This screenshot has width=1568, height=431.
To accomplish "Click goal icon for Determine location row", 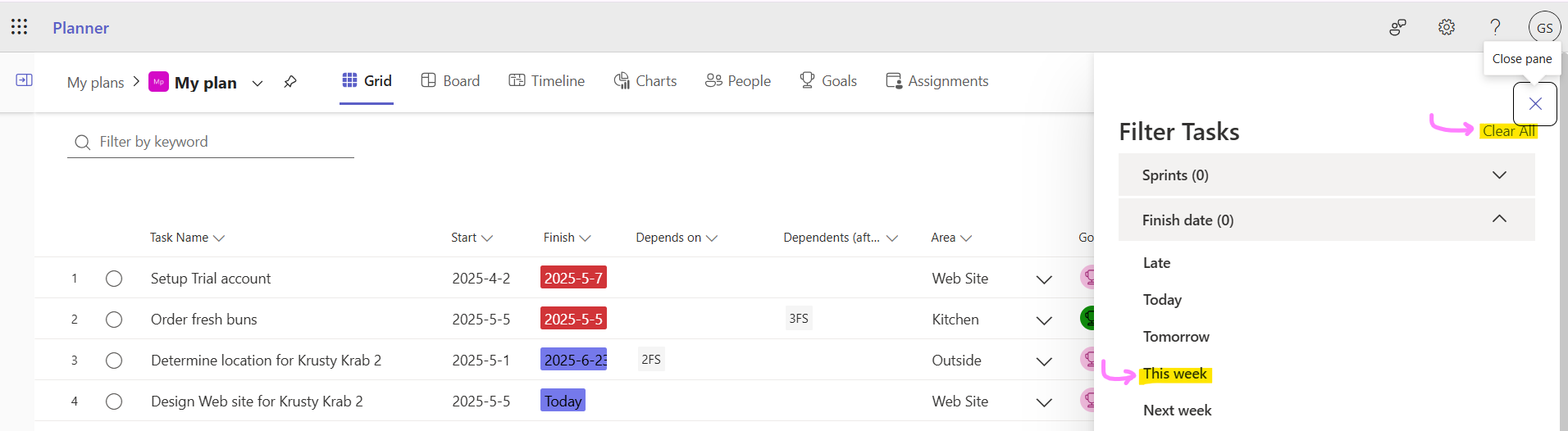I will pyautogui.click(x=1087, y=359).
